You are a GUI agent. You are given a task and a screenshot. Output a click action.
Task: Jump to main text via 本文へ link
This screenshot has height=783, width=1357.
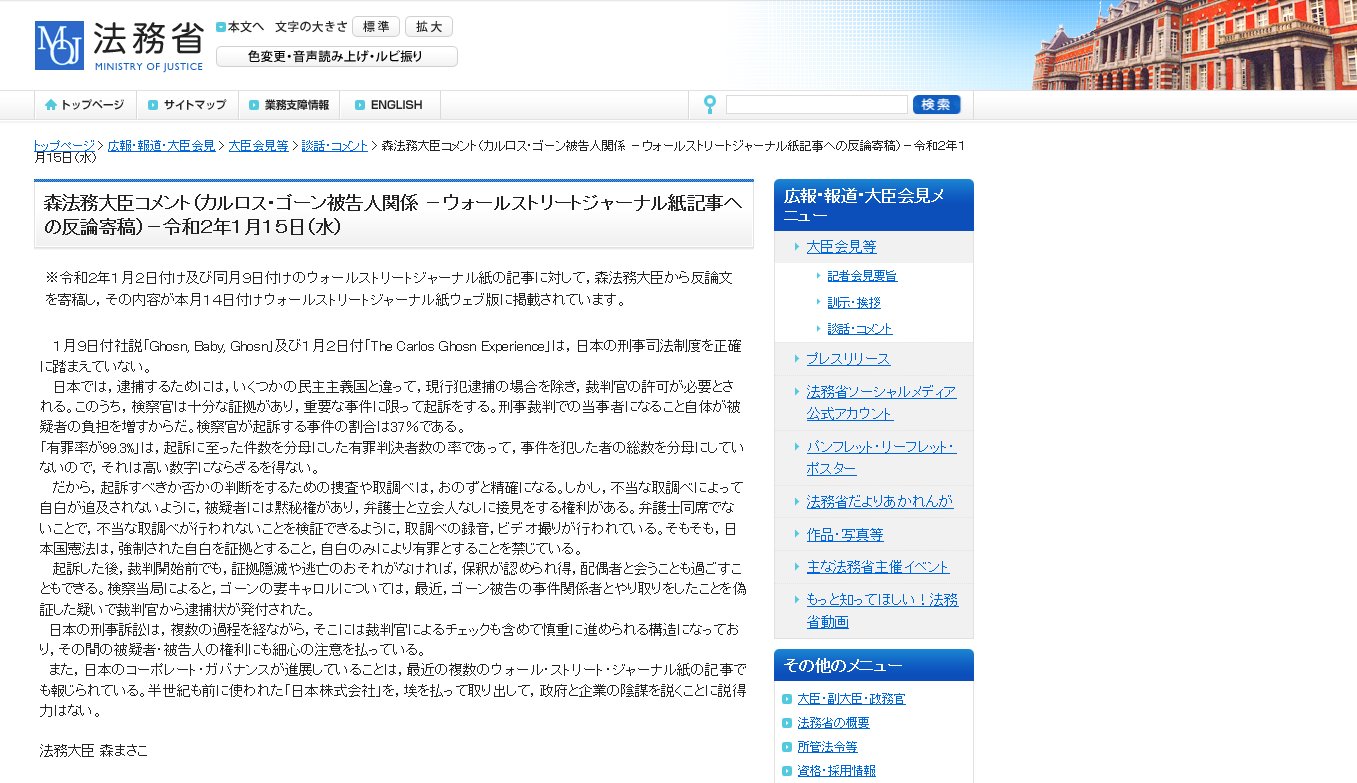coord(246,27)
